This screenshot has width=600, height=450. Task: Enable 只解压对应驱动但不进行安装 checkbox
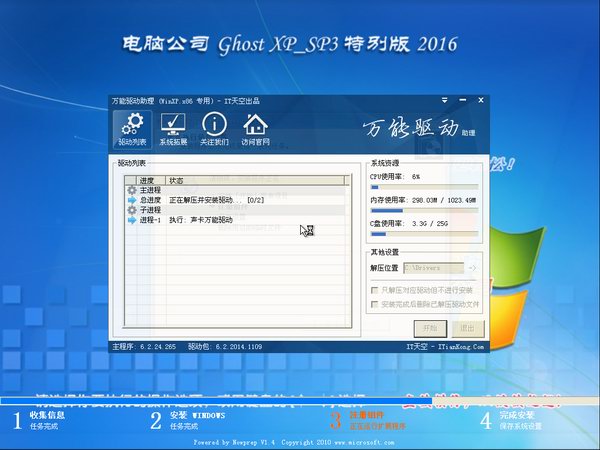[375, 288]
